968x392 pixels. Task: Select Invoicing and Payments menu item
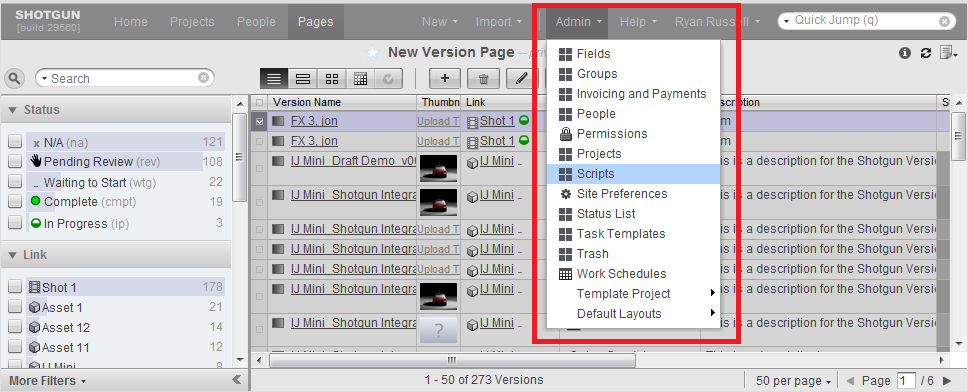pyautogui.click(x=633, y=94)
